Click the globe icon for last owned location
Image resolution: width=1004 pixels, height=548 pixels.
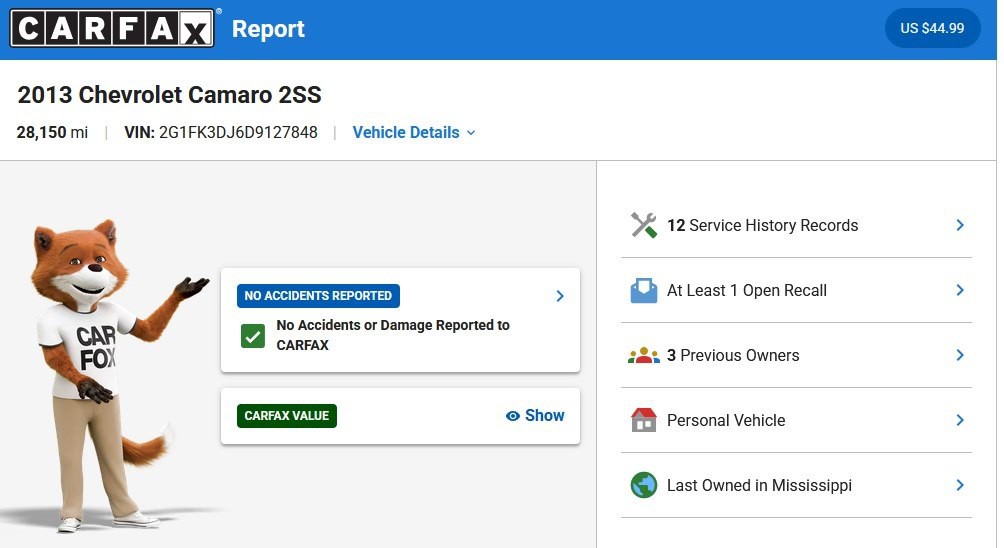tap(644, 485)
